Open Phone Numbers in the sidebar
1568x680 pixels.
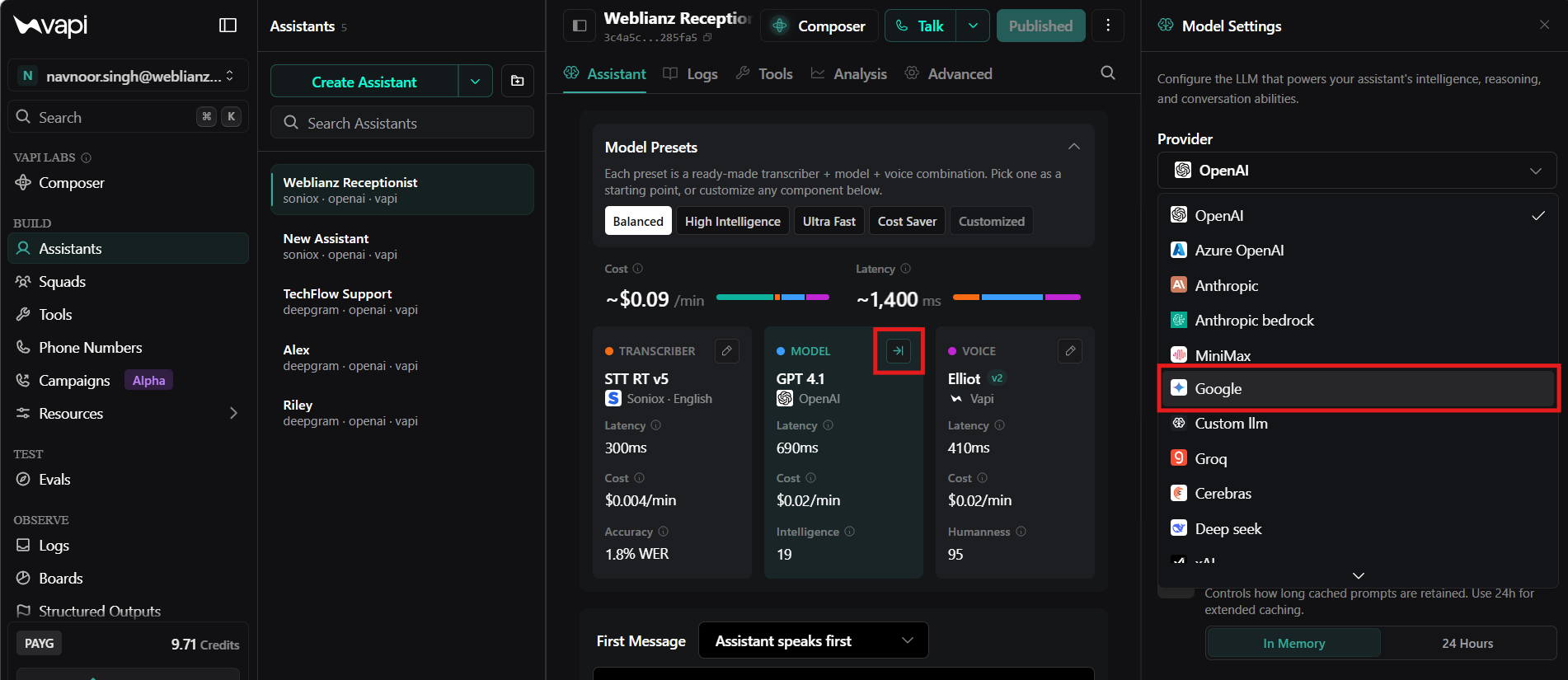coord(128,348)
